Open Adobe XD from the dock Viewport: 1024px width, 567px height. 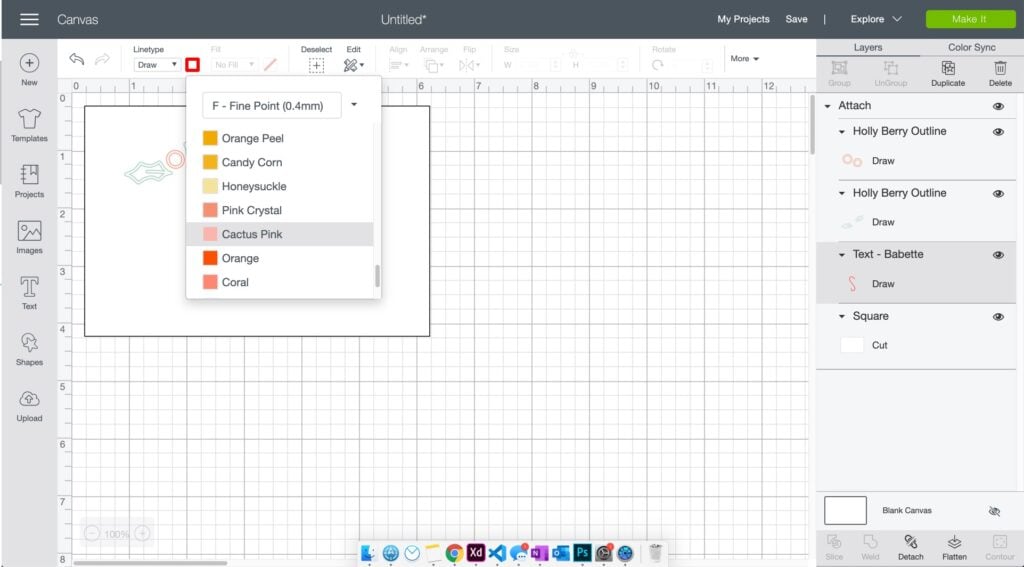point(475,553)
